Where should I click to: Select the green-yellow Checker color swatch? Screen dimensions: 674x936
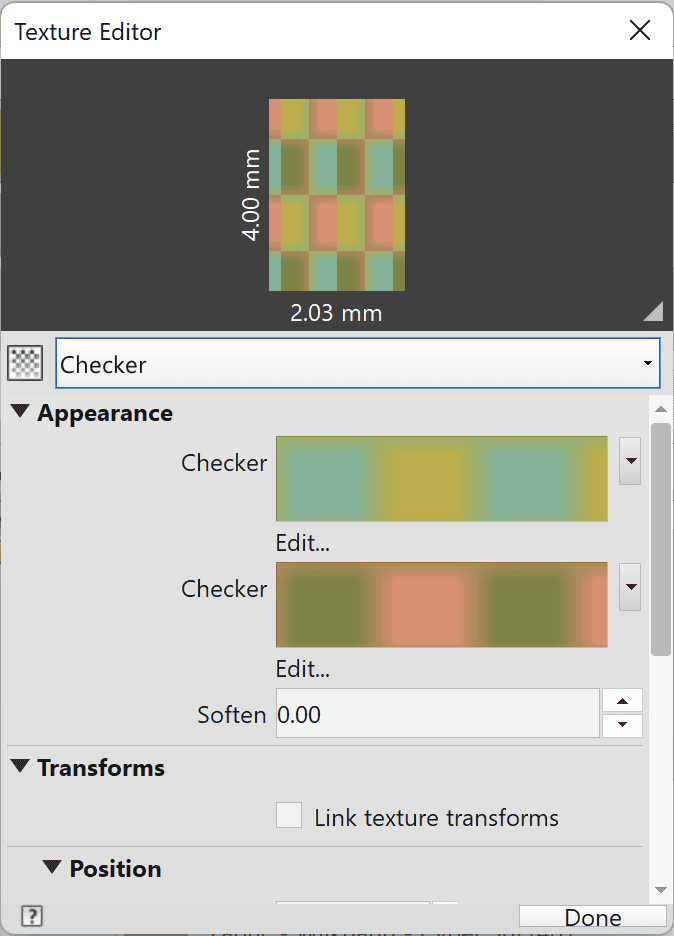[441, 478]
